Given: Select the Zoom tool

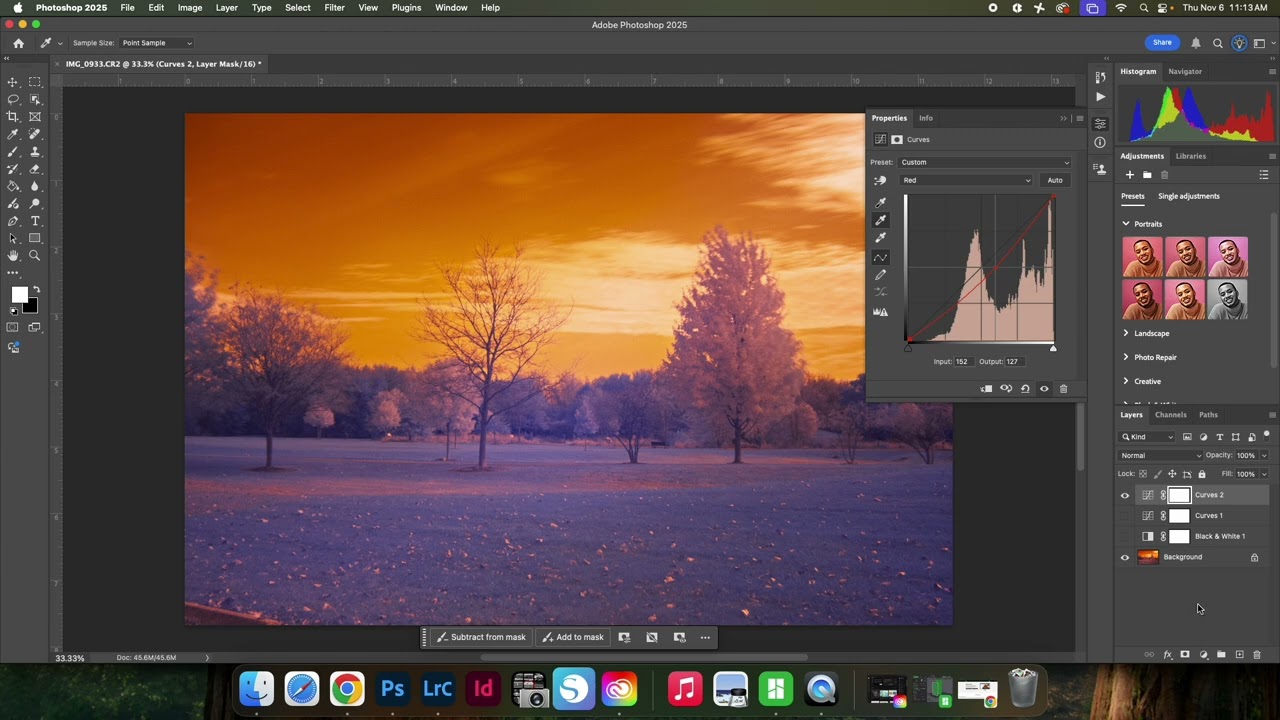Looking at the screenshot, I should pos(35,256).
